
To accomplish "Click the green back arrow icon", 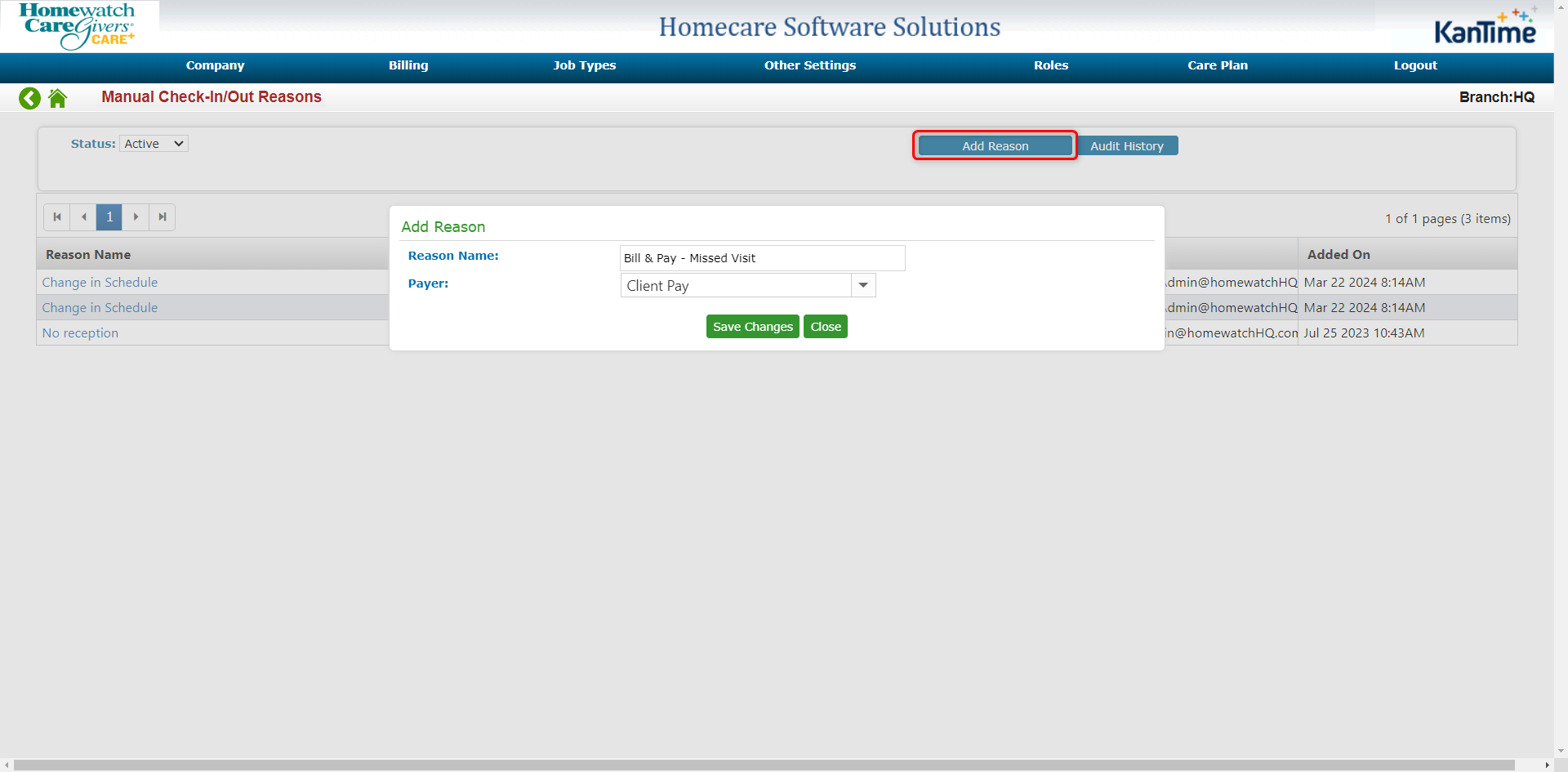I will [x=29, y=98].
